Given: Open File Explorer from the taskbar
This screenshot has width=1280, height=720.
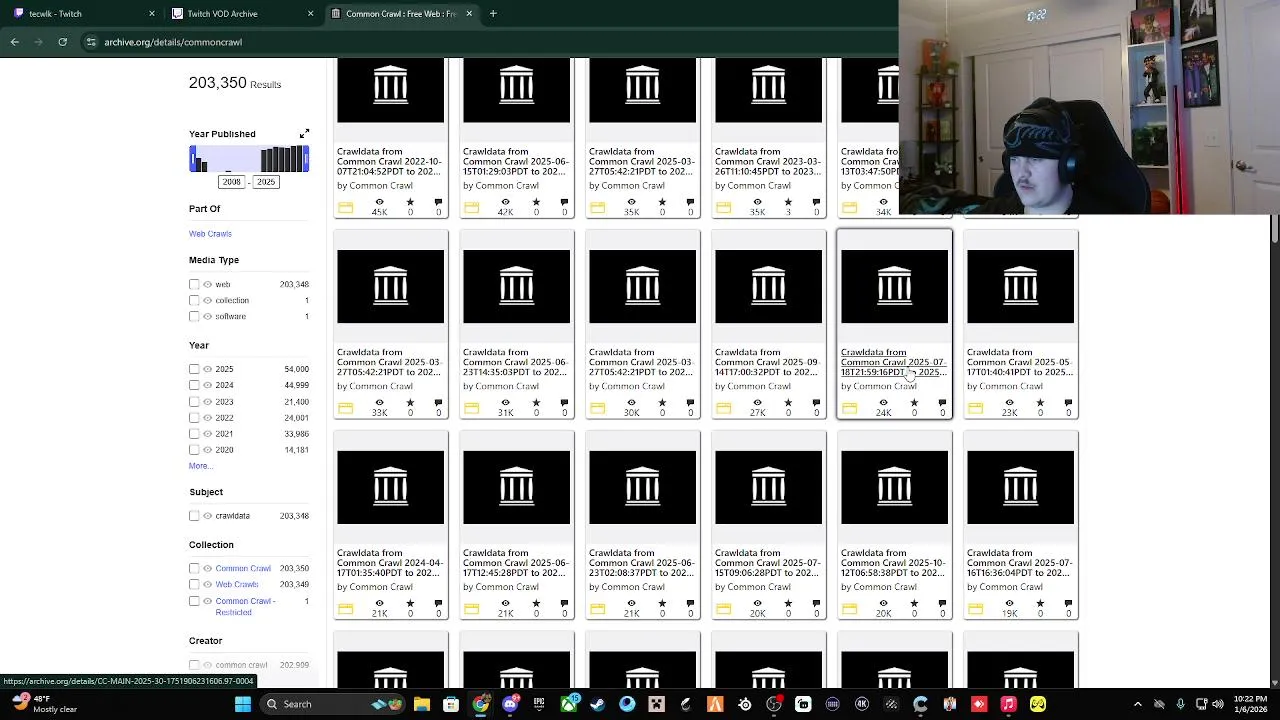Looking at the screenshot, I should click(x=422, y=704).
